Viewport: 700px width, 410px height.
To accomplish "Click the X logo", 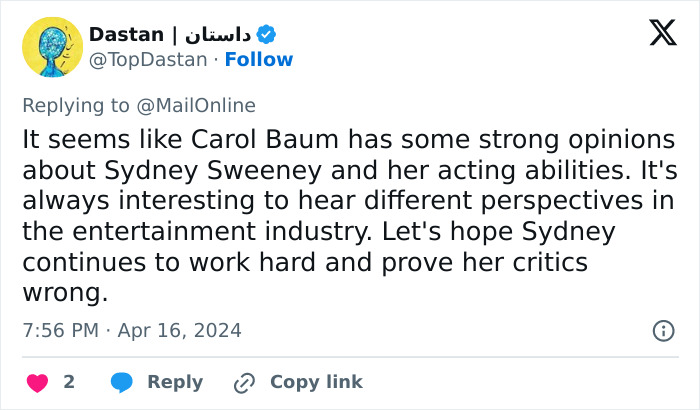I will point(662,34).
